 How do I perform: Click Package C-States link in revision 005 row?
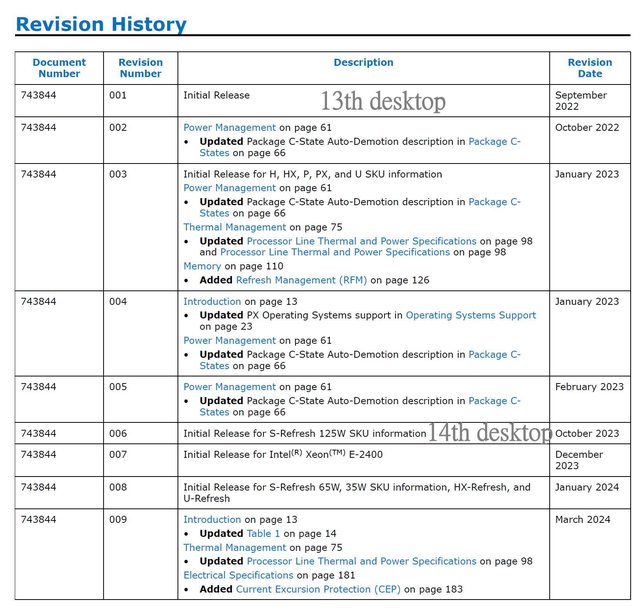[x=494, y=401]
